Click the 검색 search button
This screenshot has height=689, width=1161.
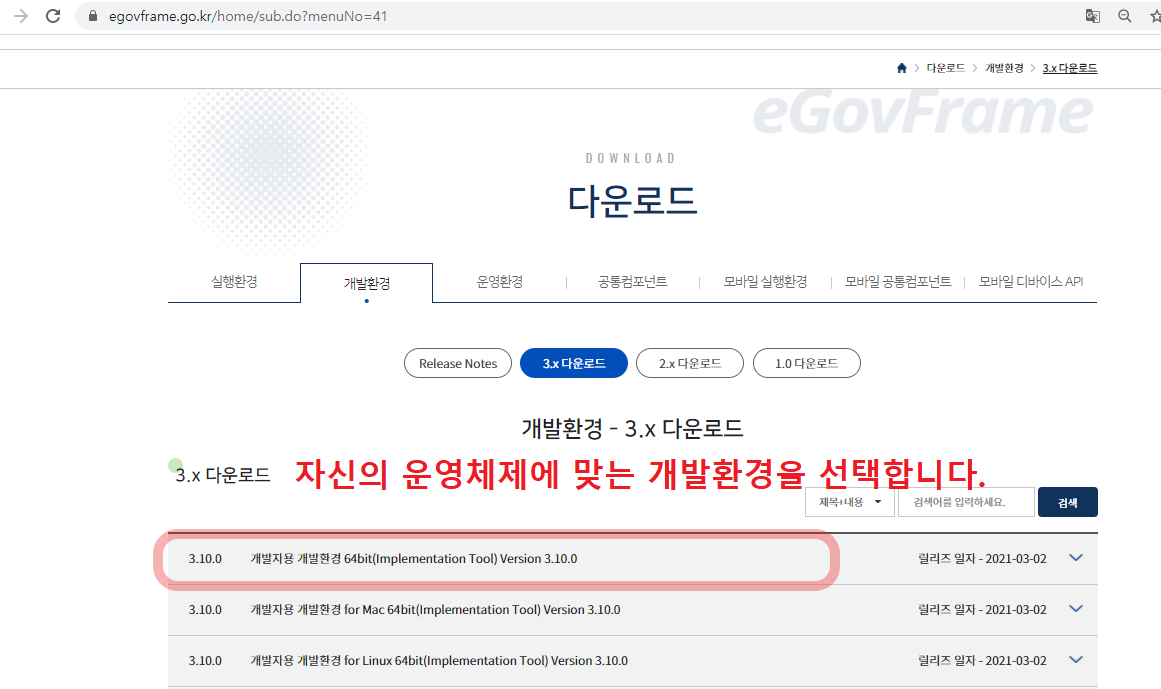coord(1068,503)
